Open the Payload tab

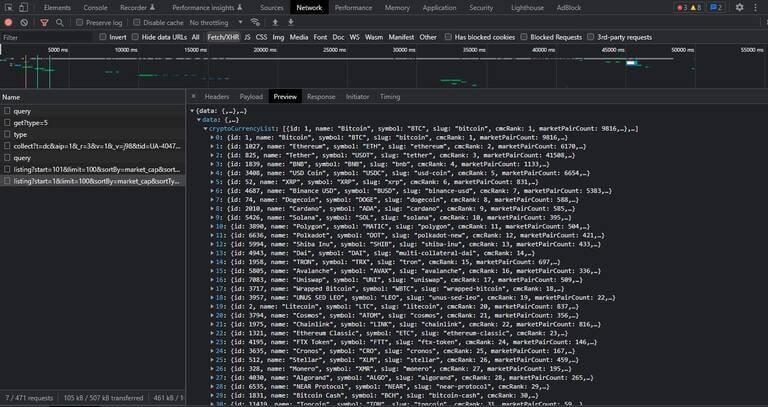pyautogui.click(x=251, y=96)
